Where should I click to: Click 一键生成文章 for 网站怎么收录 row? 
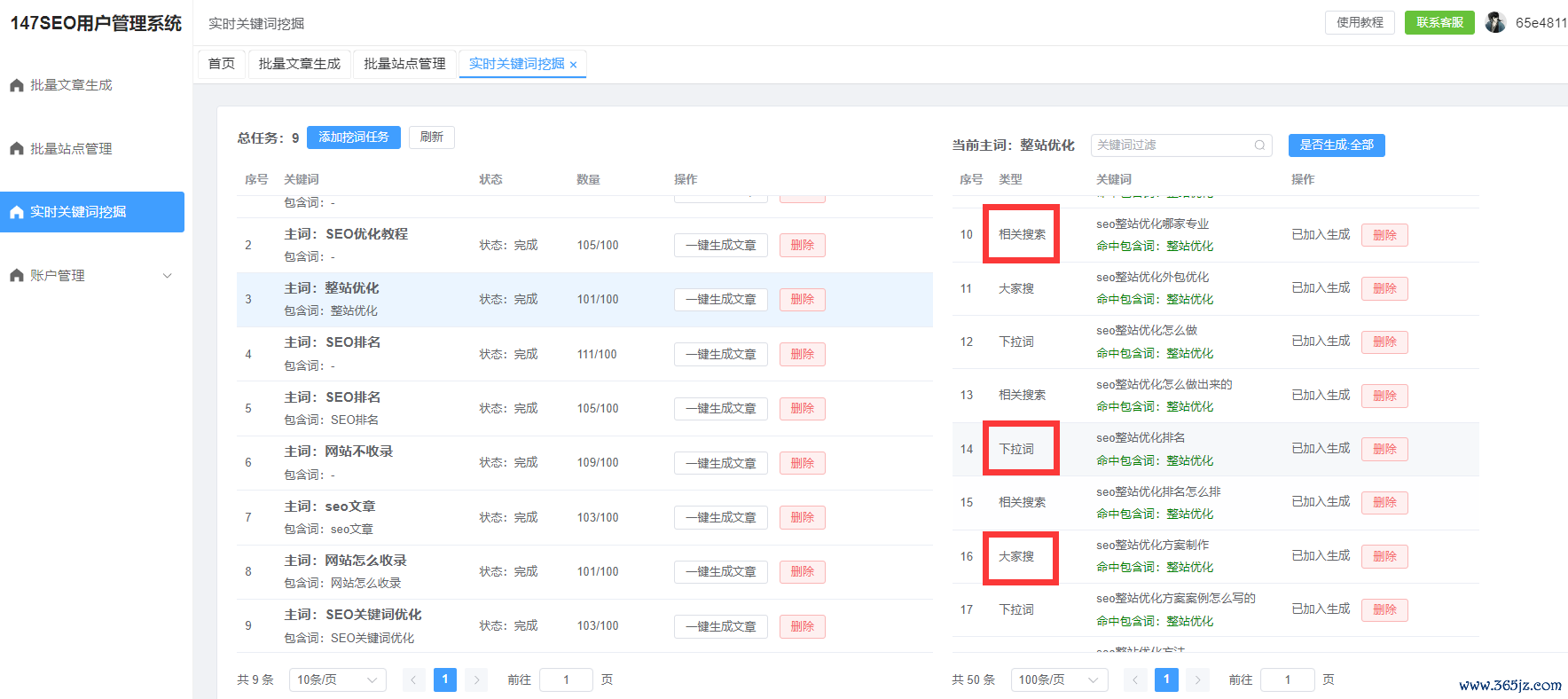[721, 572]
